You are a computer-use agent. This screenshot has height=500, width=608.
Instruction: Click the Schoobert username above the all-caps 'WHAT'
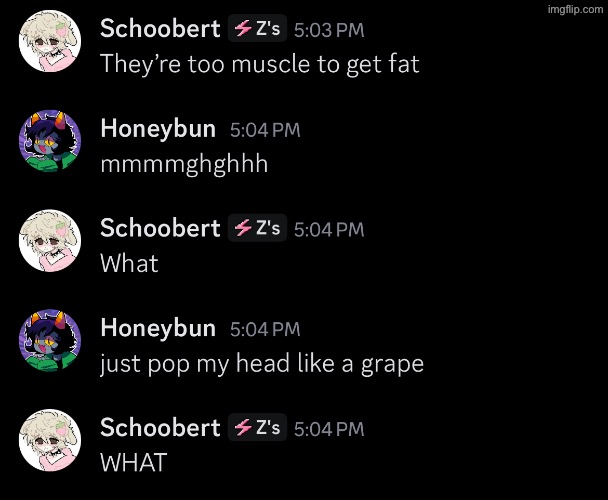(x=160, y=427)
